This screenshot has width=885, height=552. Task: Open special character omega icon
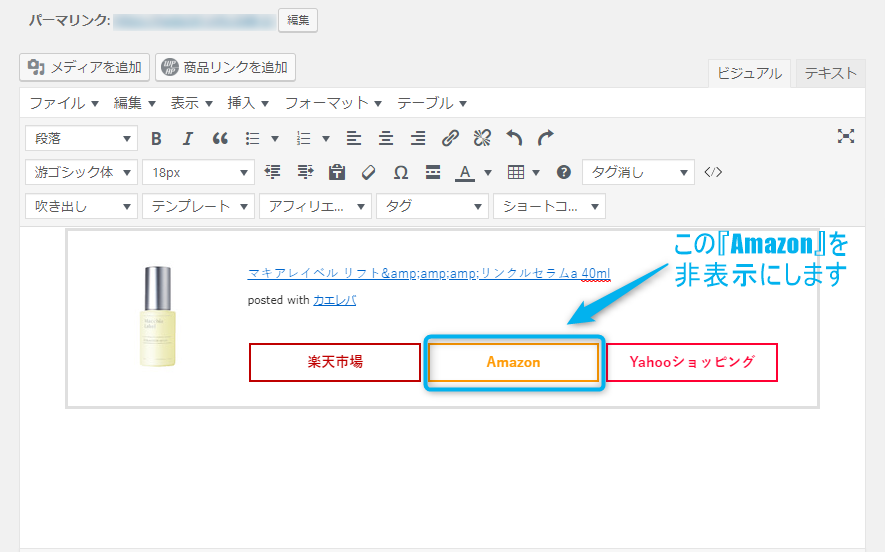(x=401, y=172)
